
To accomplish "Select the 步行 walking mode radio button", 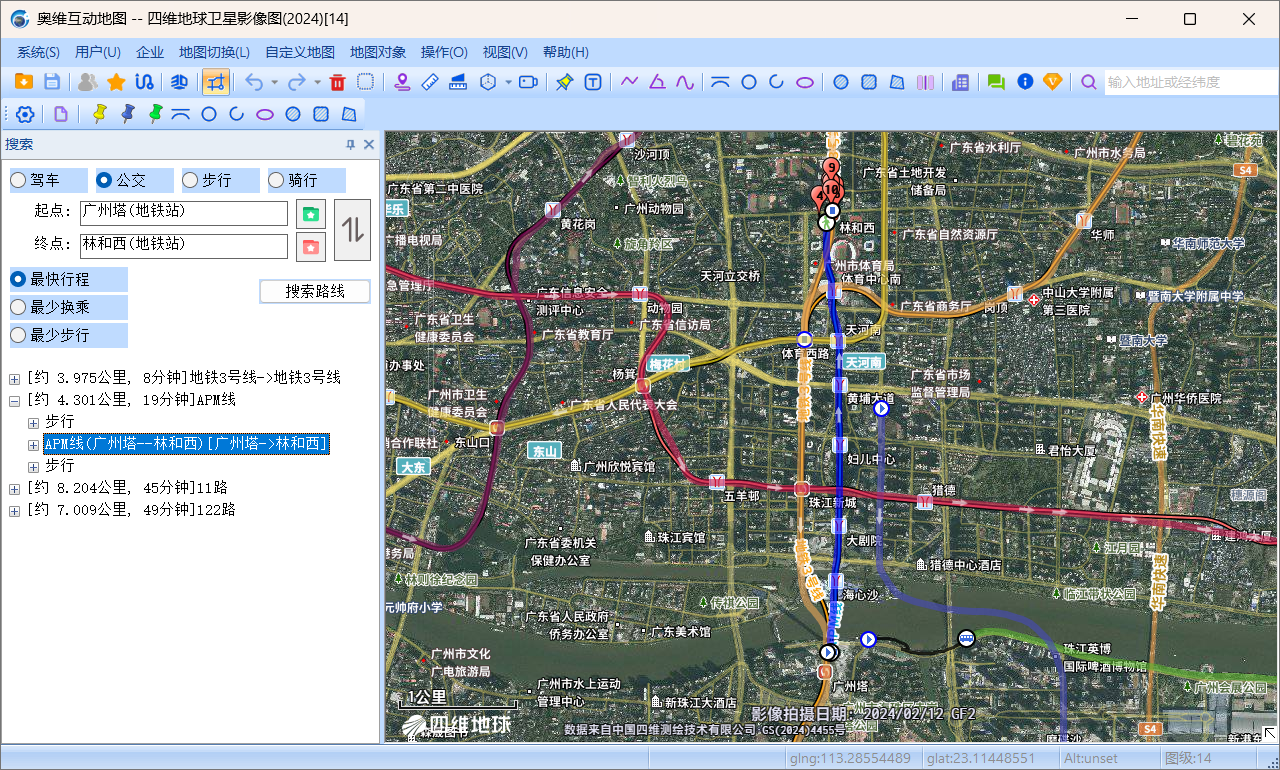I will point(190,180).
